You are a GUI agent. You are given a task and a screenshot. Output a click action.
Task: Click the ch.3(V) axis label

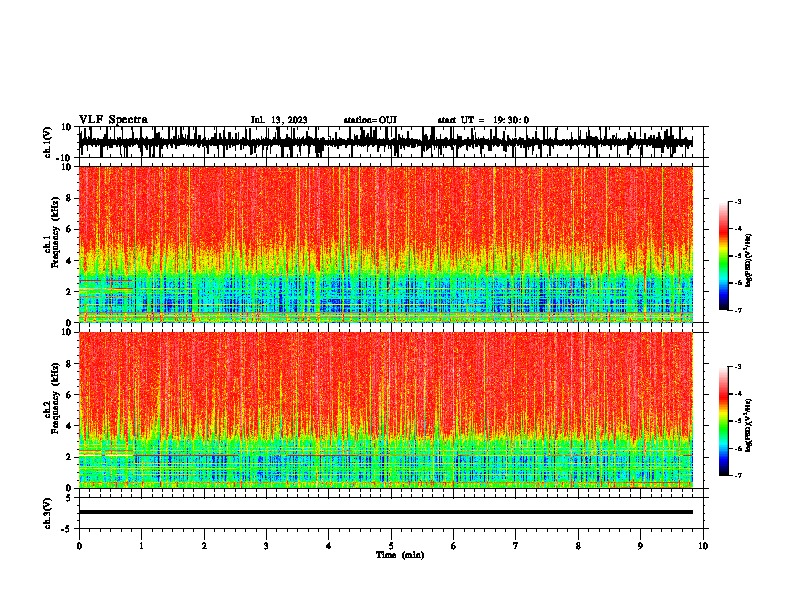[x=48, y=513]
